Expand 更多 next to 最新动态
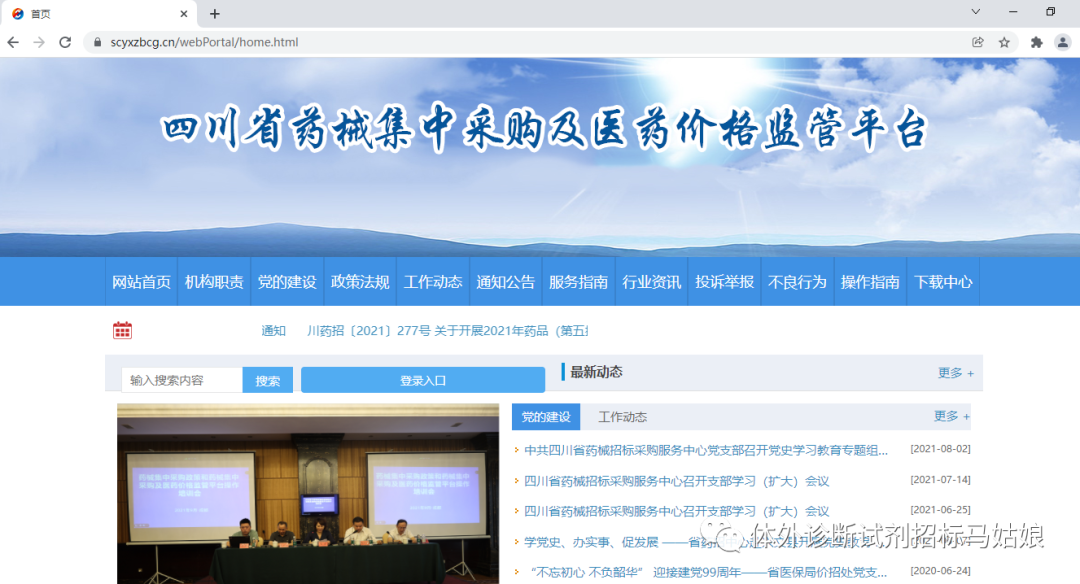 click(x=955, y=373)
